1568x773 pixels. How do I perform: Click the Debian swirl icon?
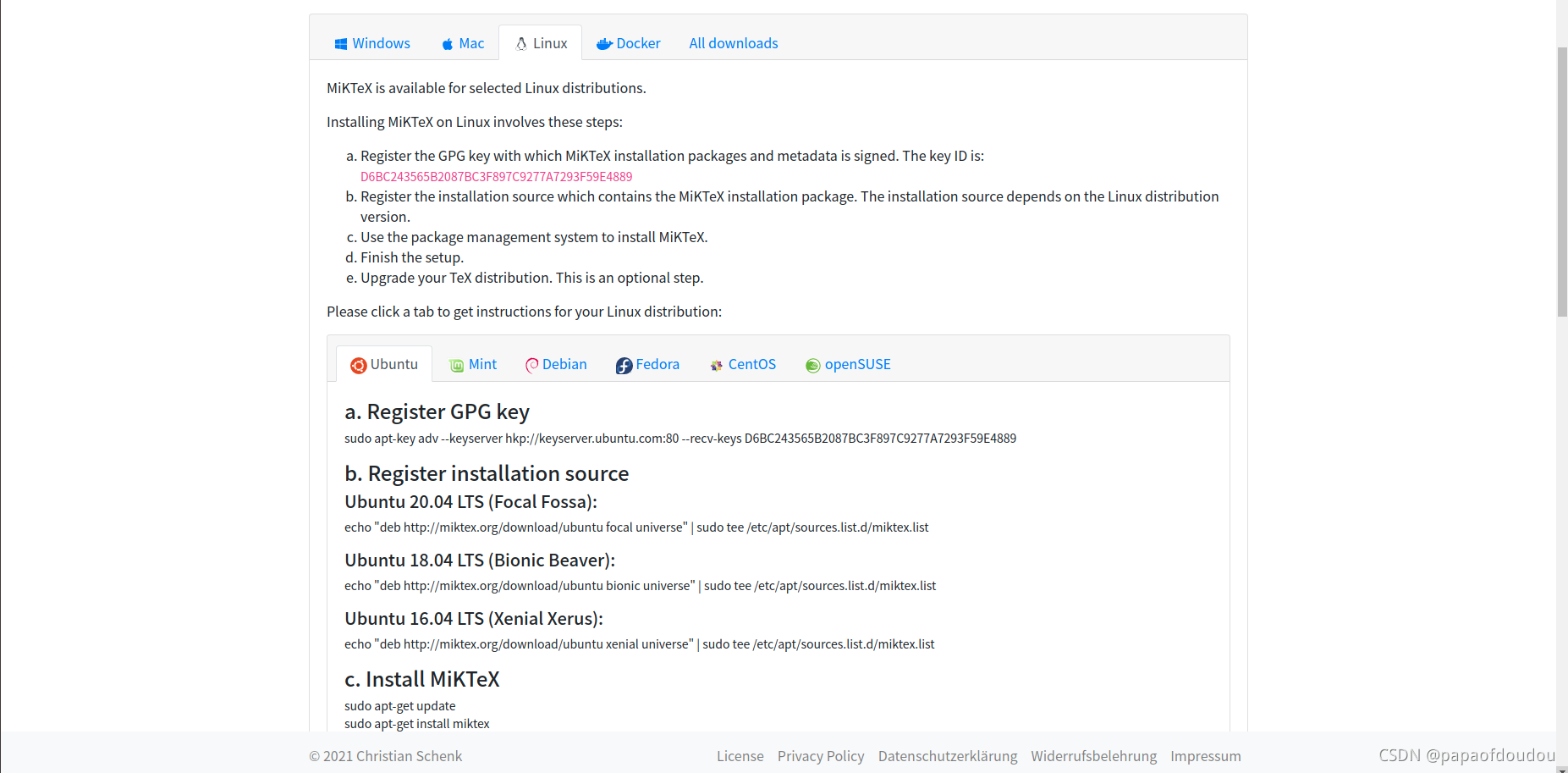(532, 366)
